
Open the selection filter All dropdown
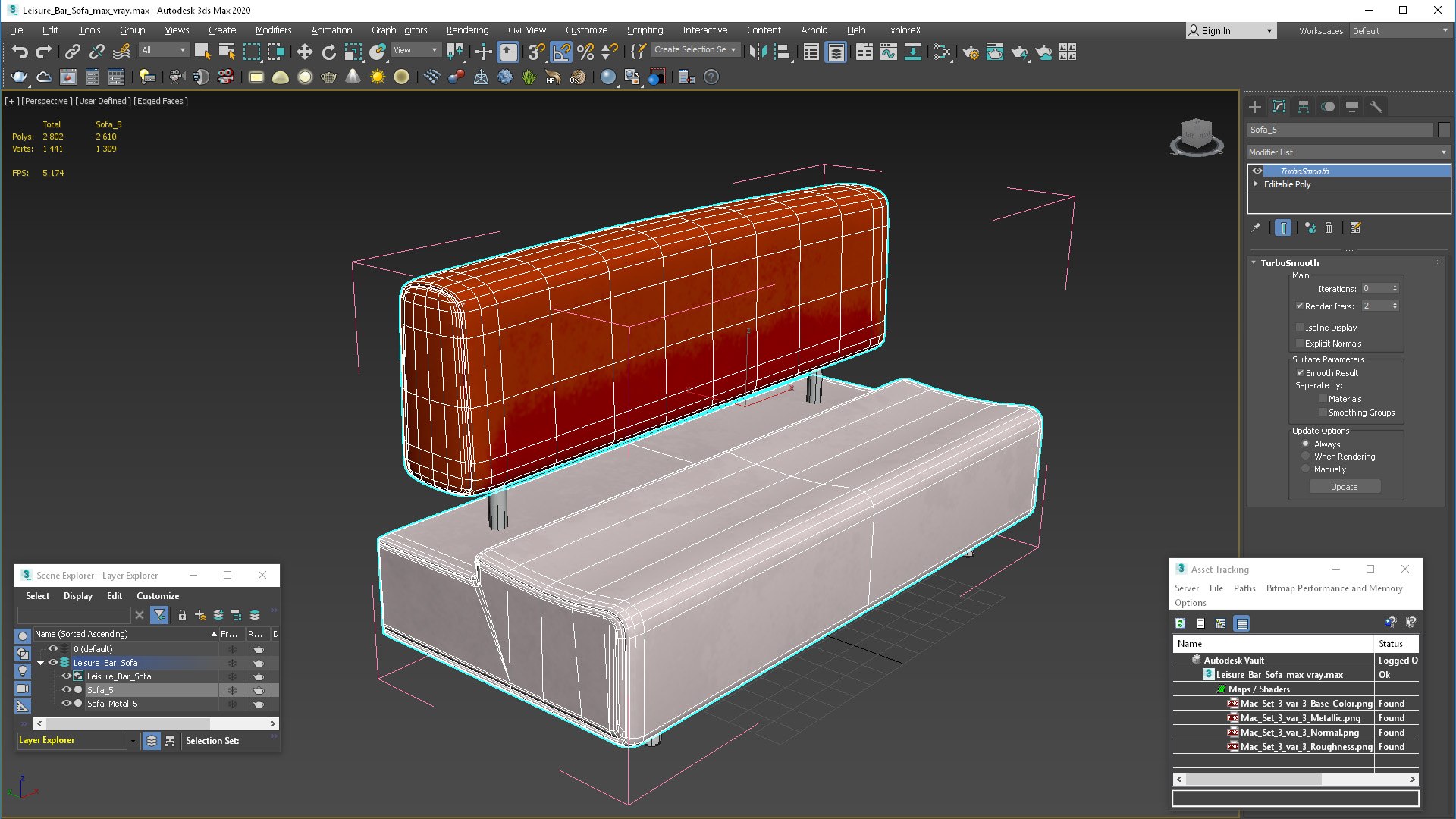pos(164,50)
